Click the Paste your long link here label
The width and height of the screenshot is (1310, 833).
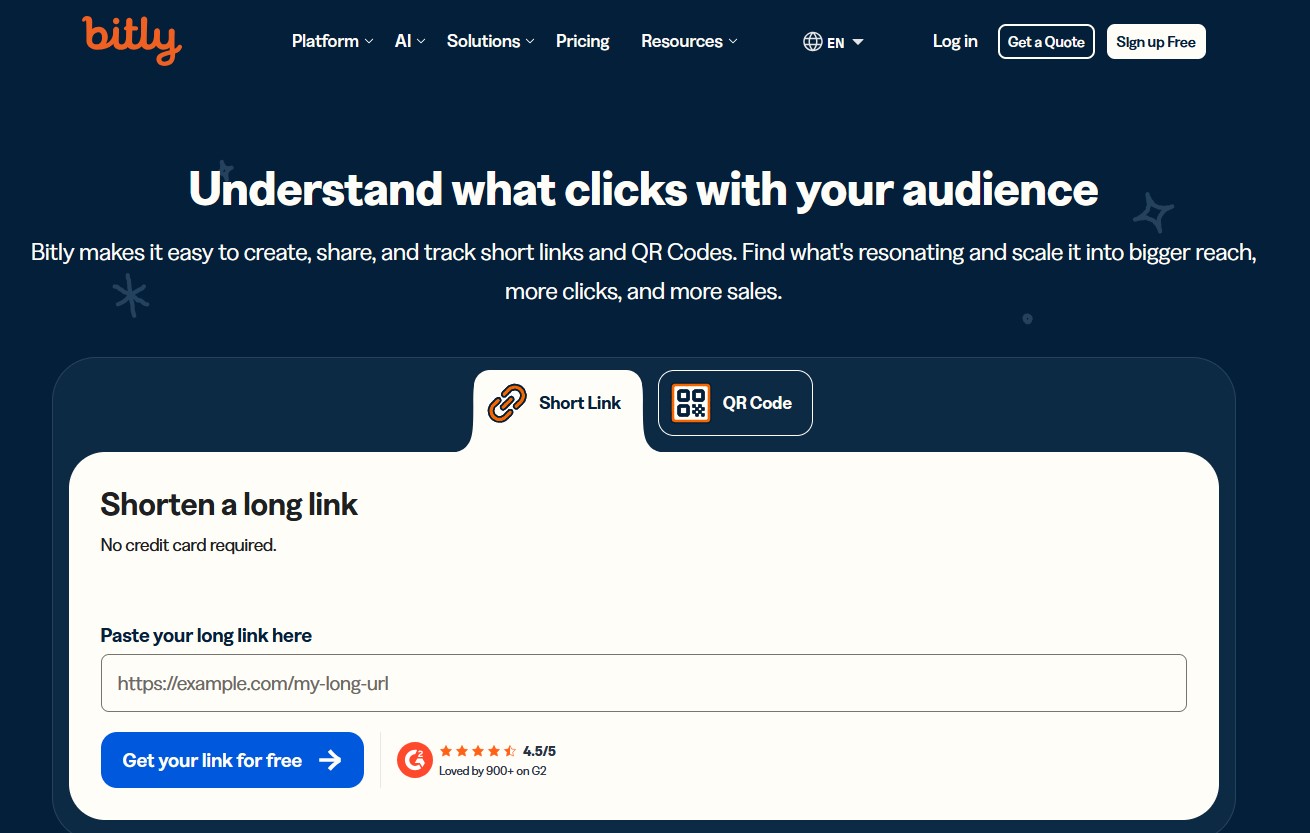click(x=206, y=635)
